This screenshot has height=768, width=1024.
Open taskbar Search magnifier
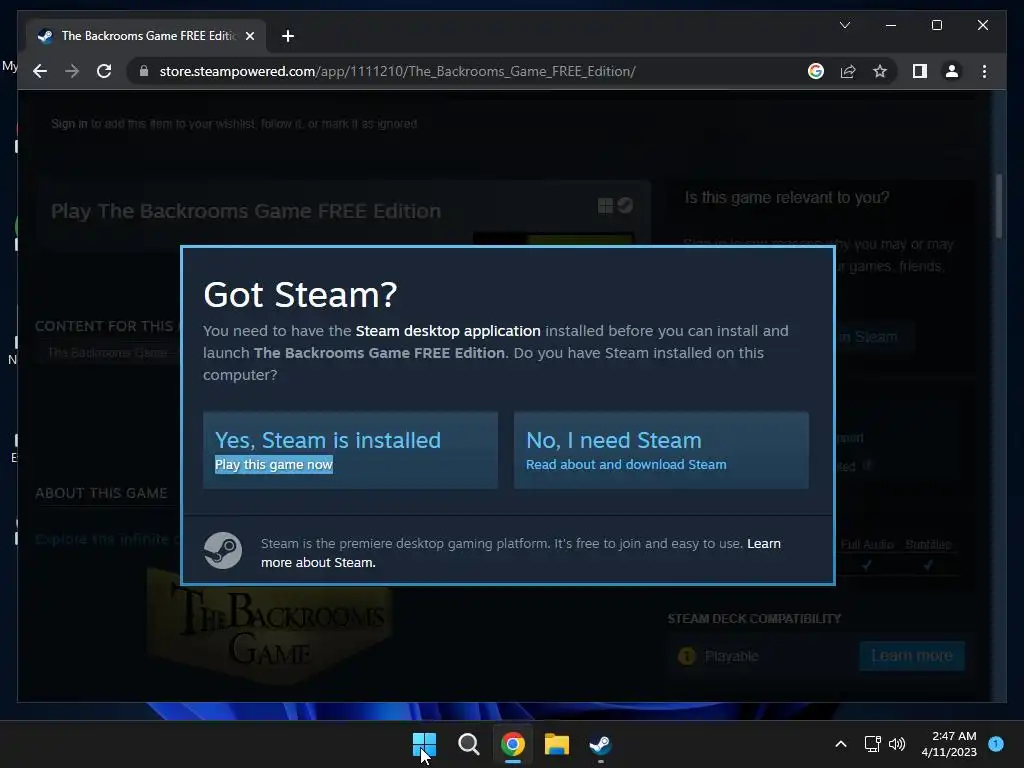468,744
